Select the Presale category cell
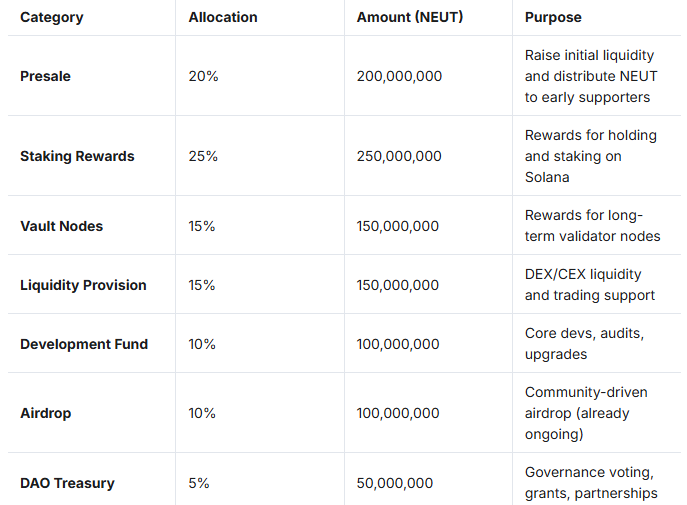The width and height of the screenshot is (687, 505). point(46,76)
